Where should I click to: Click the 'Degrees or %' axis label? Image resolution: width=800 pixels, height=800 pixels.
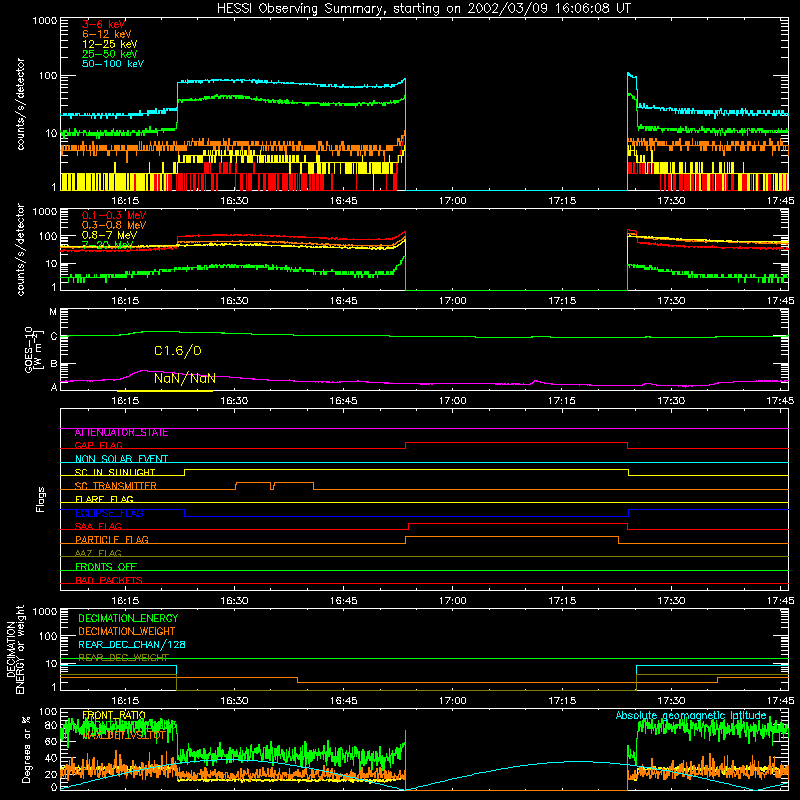26,749
